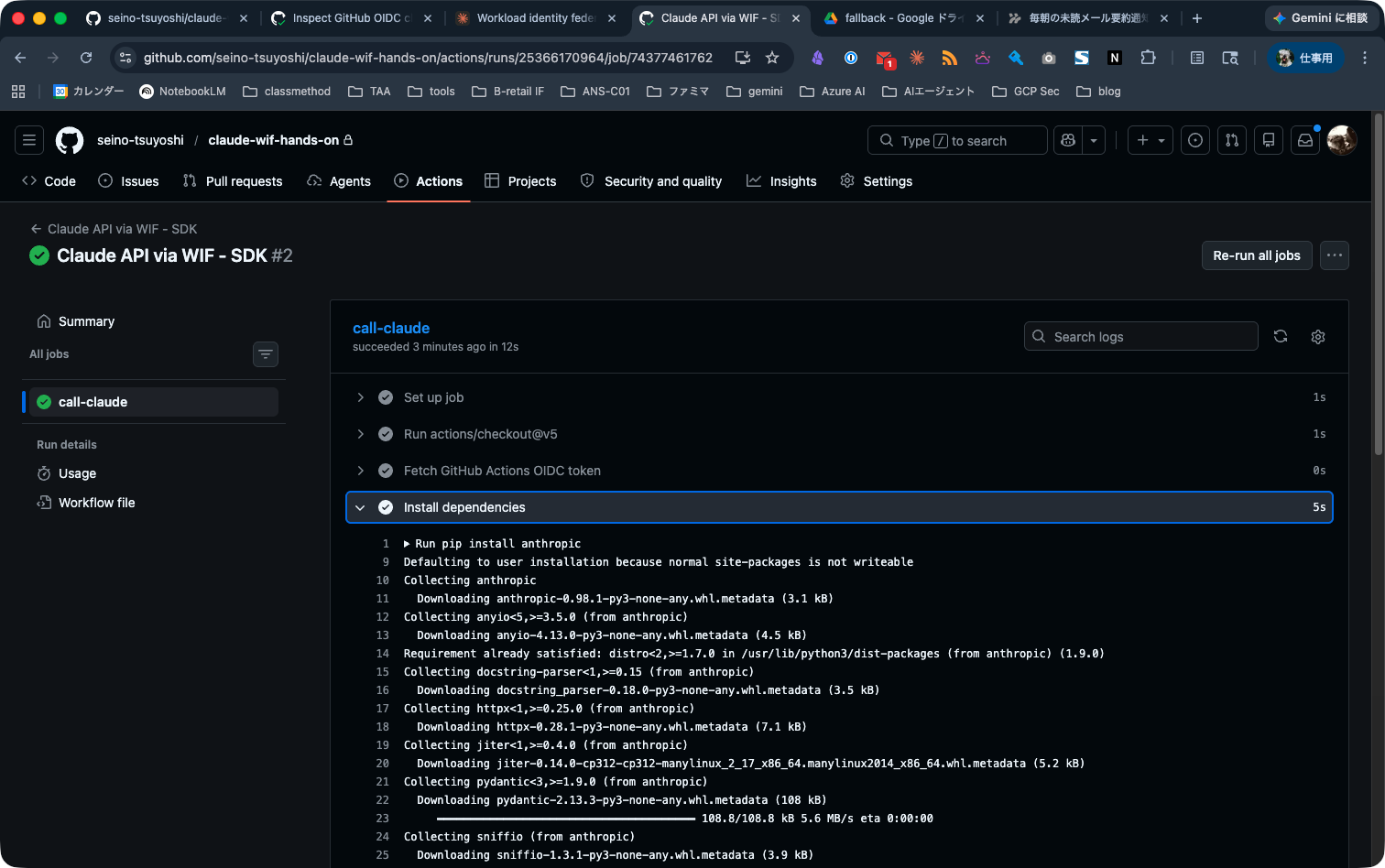Click the page vertical scrollbar

[x=1379, y=284]
